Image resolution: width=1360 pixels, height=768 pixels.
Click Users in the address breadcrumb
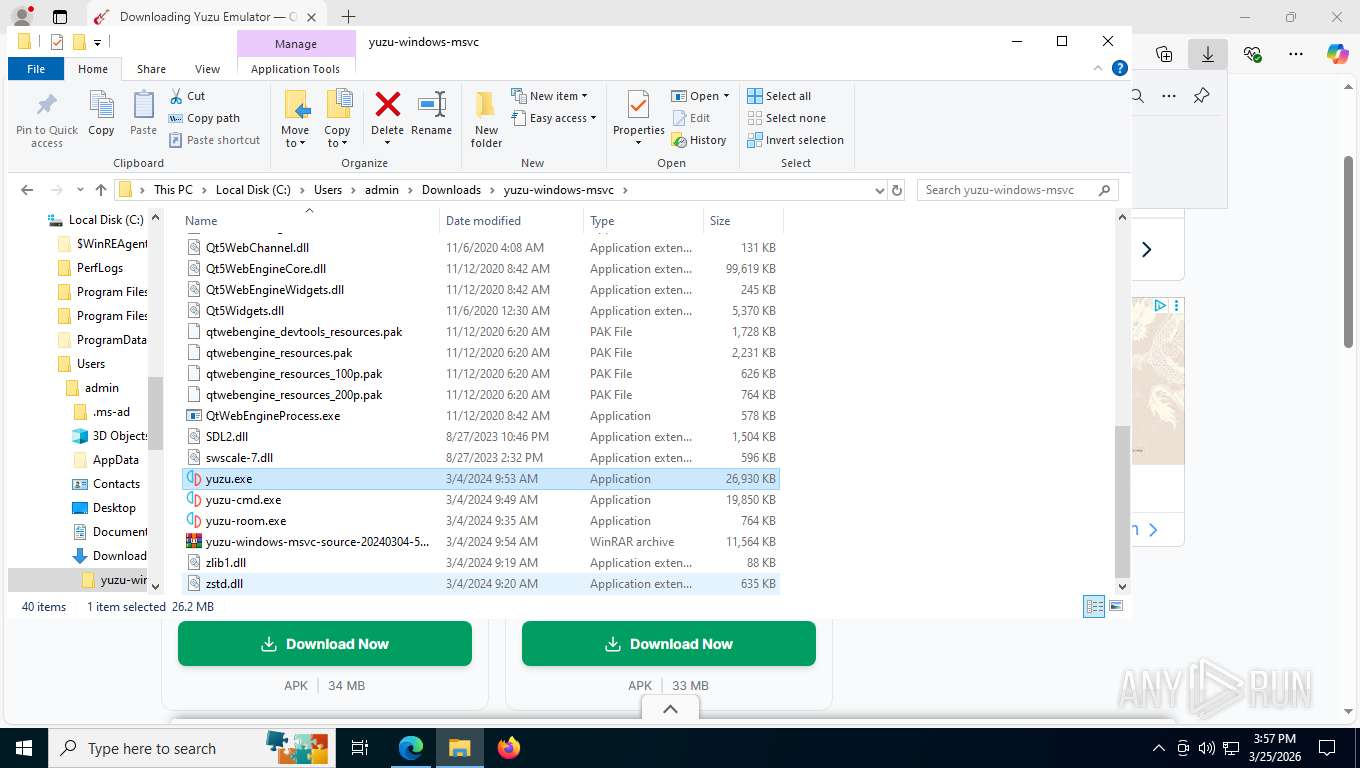(x=328, y=190)
